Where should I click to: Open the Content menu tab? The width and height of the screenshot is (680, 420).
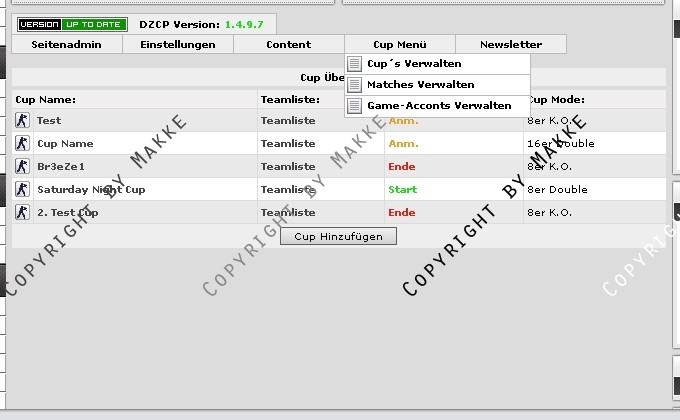point(288,45)
